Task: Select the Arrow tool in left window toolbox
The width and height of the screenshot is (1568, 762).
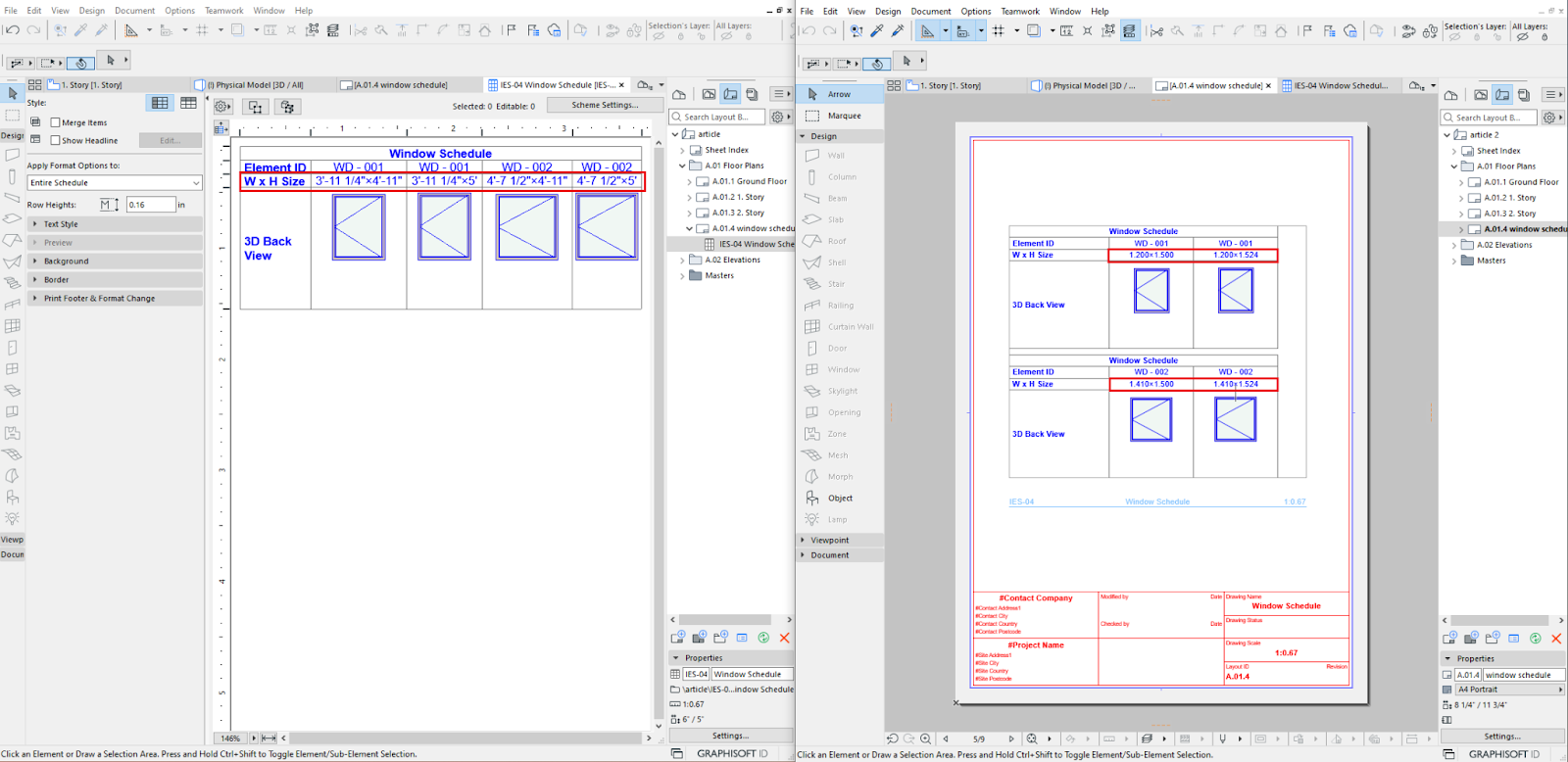Action: point(13,94)
